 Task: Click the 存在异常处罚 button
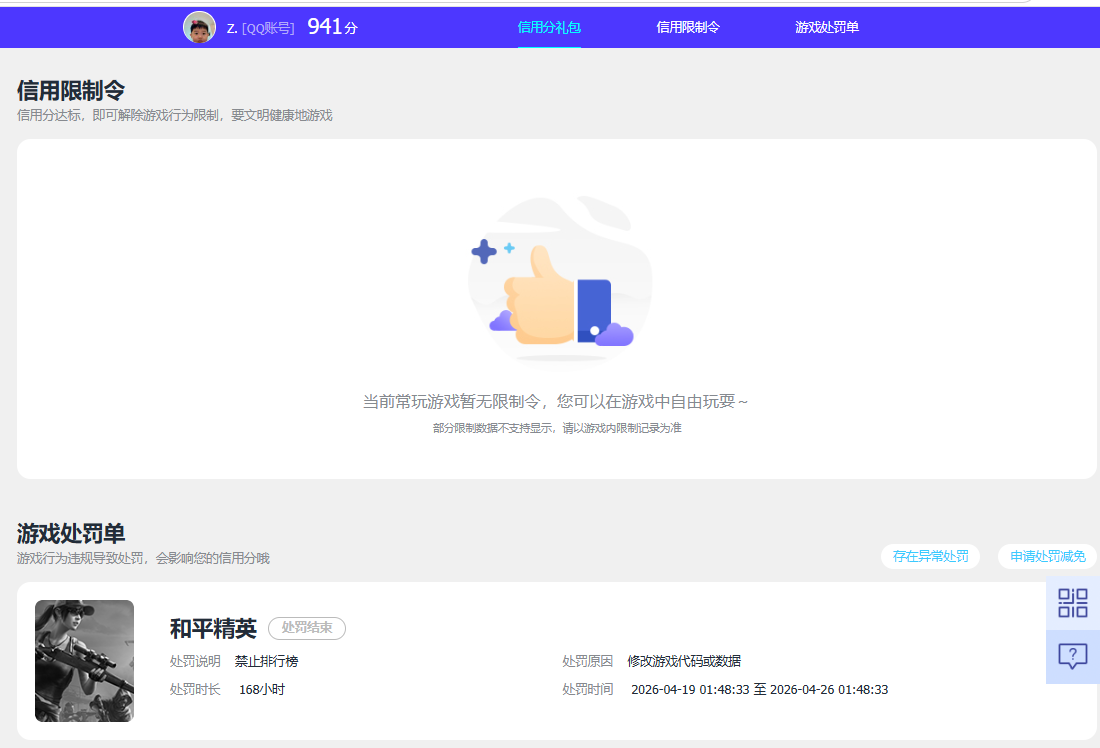930,556
